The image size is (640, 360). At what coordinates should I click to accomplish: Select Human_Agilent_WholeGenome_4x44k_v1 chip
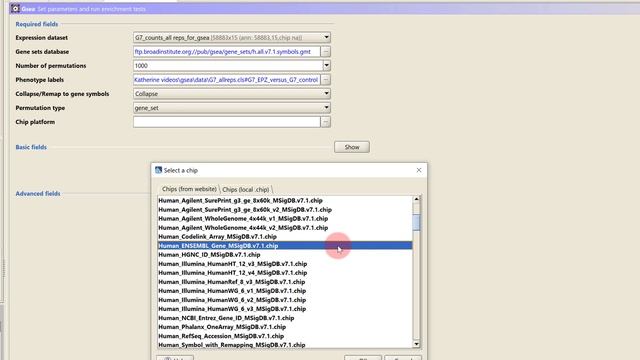coord(285,218)
